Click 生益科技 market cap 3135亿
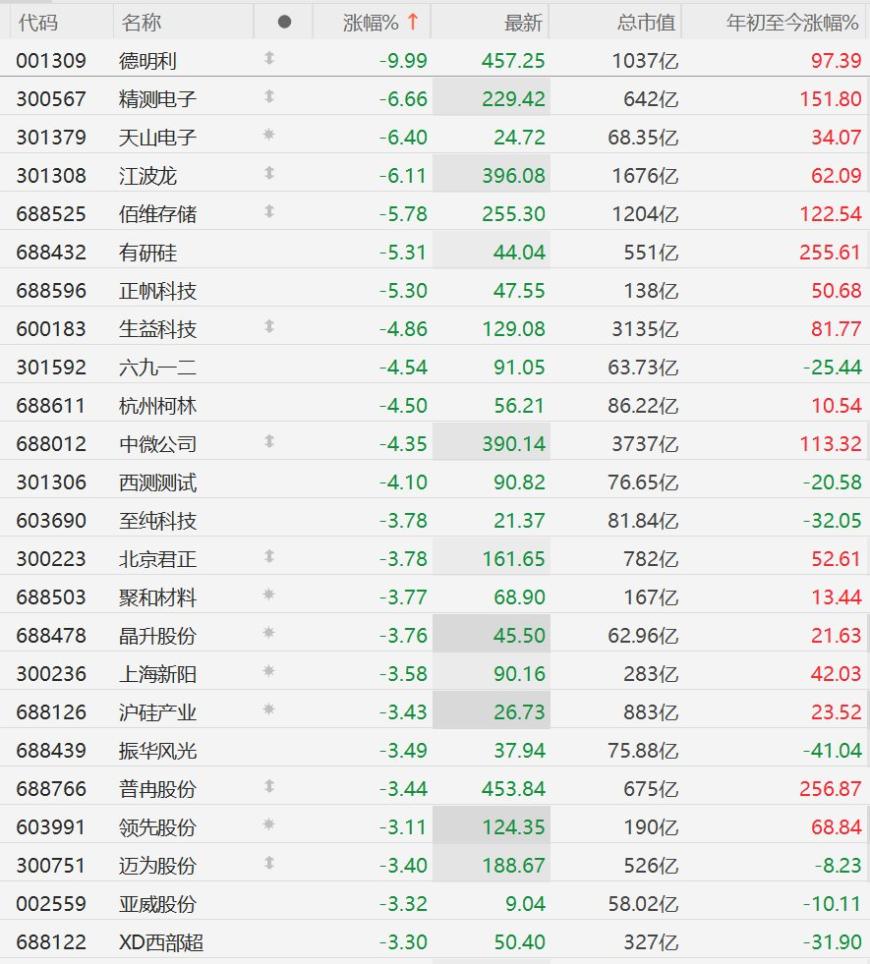Screen dimensions: 870x964 [x=644, y=329]
